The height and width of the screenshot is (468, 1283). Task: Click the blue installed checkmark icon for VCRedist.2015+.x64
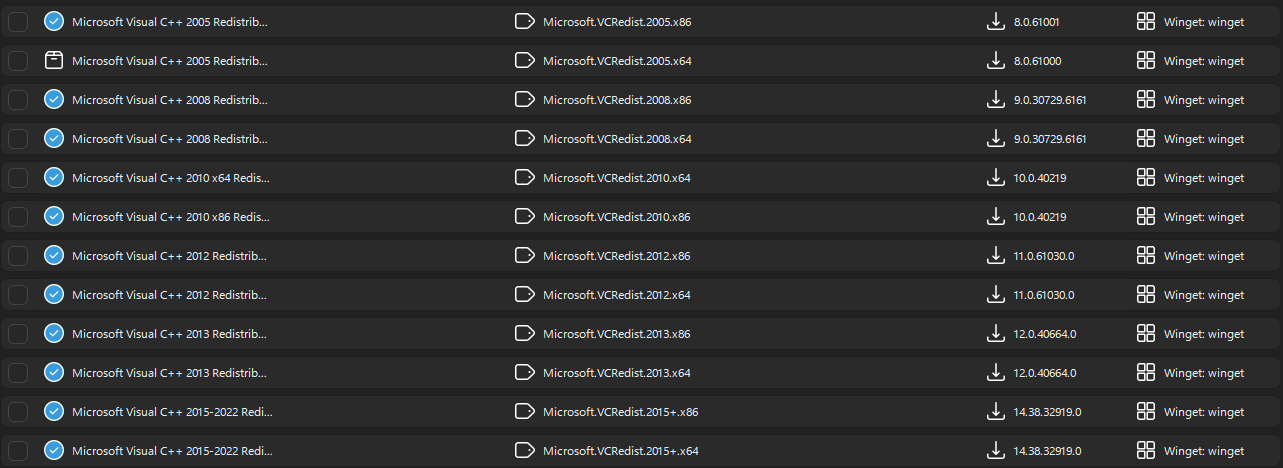[54, 451]
